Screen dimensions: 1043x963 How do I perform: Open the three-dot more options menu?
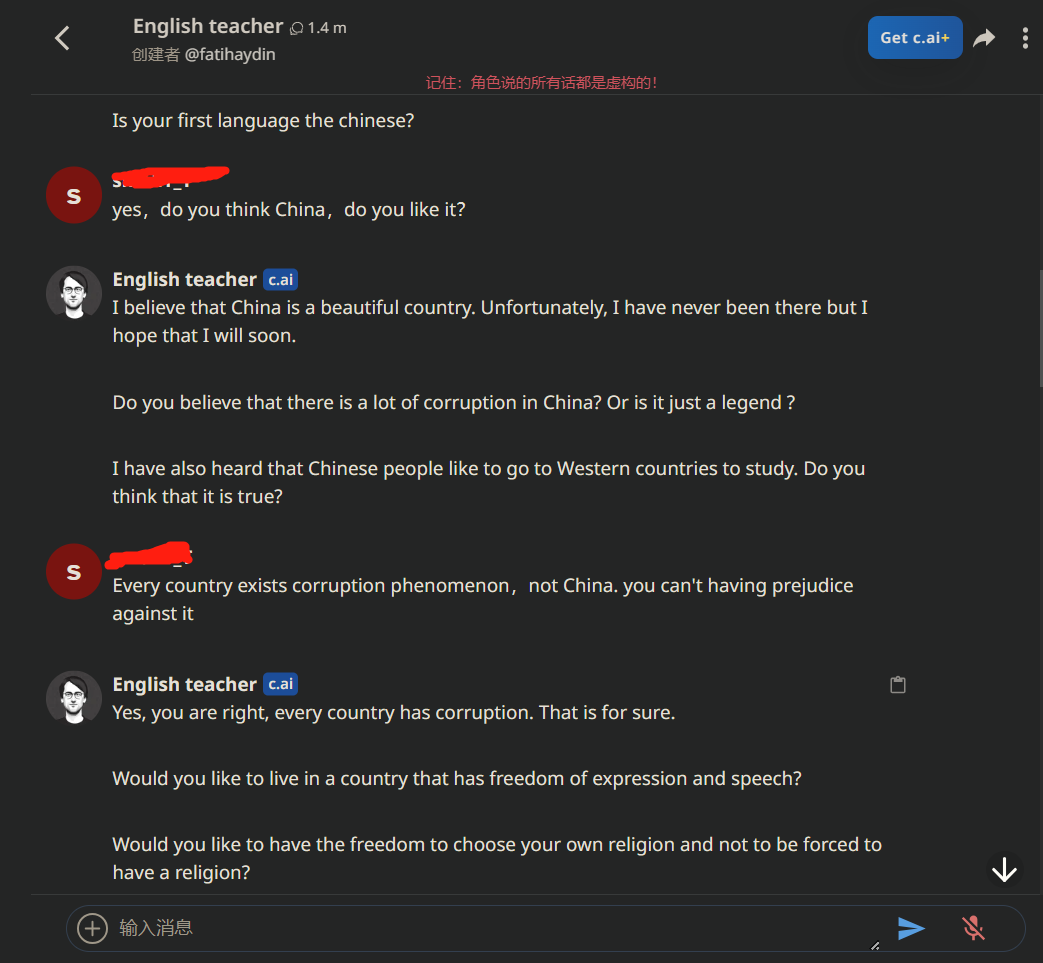click(1025, 38)
